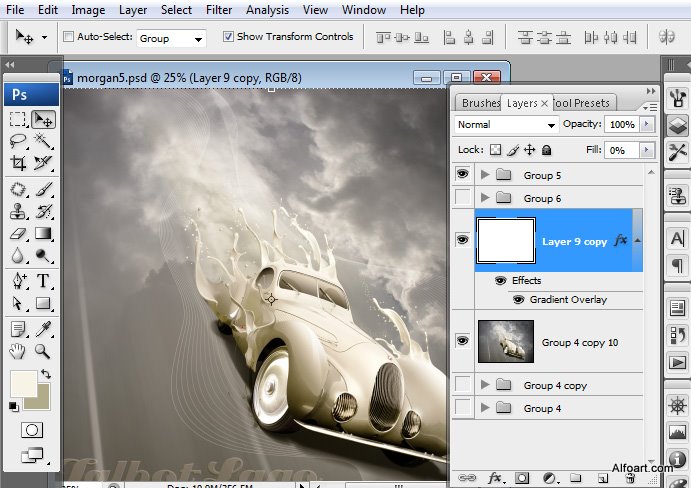
Task: Hide the Gradient Overlay effect
Action: tap(517, 299)
